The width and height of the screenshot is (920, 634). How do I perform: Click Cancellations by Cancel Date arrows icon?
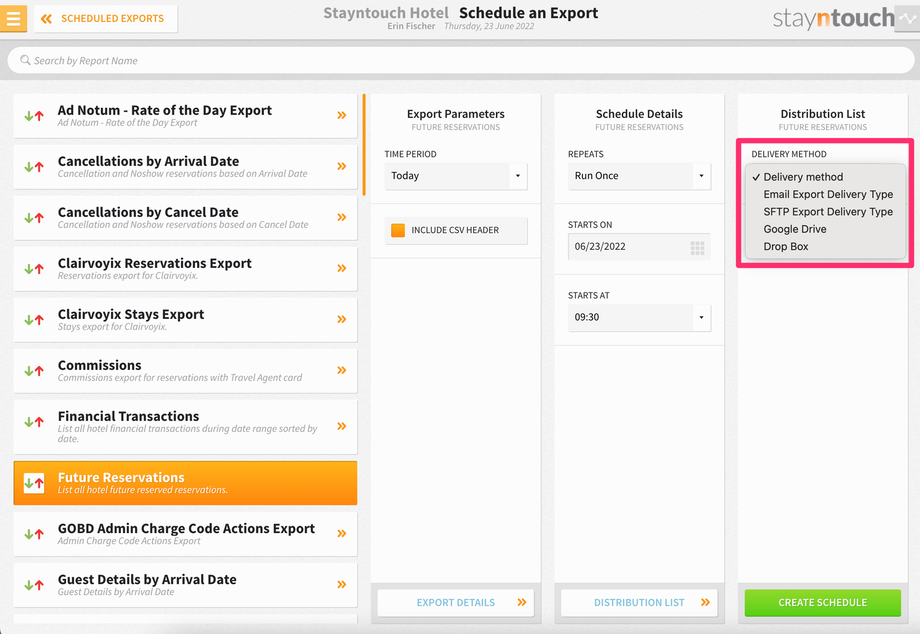pos(34,218)
